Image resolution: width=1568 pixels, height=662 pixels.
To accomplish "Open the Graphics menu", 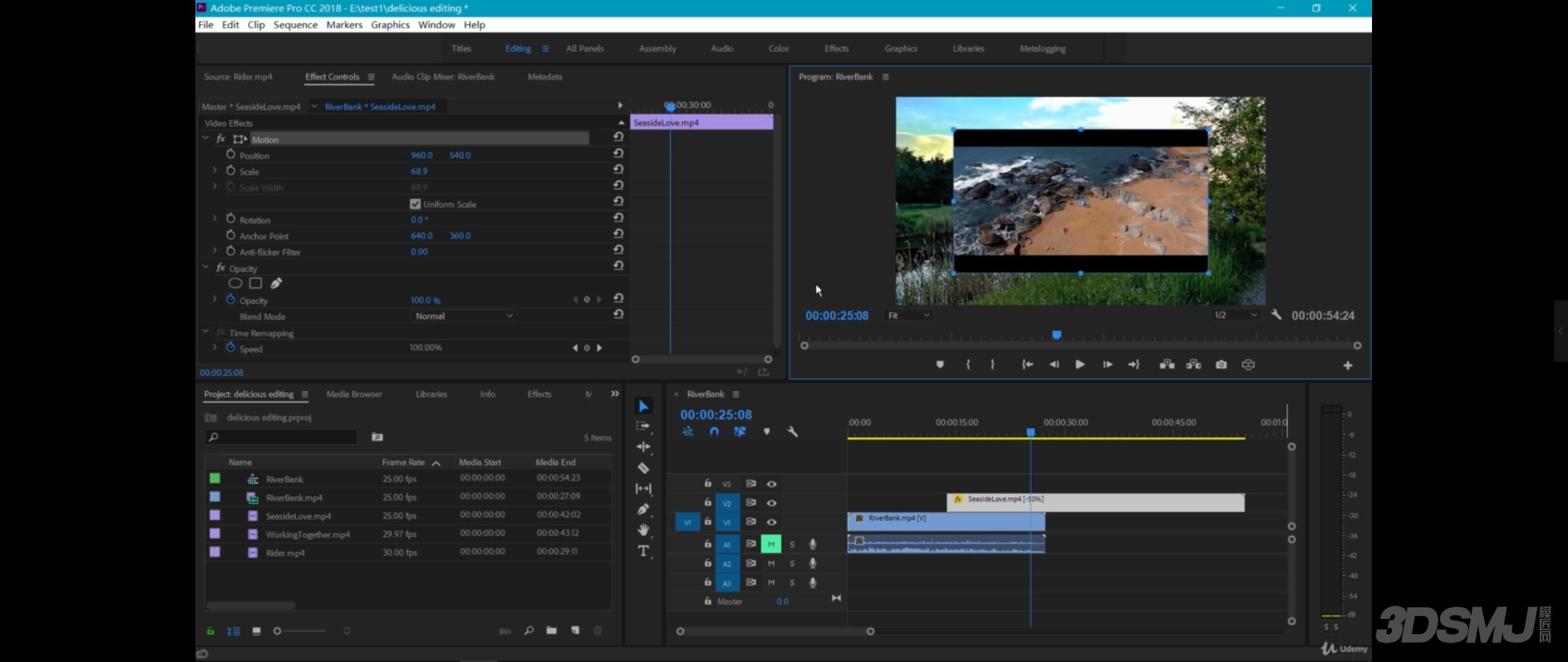I will coord(390,25).
